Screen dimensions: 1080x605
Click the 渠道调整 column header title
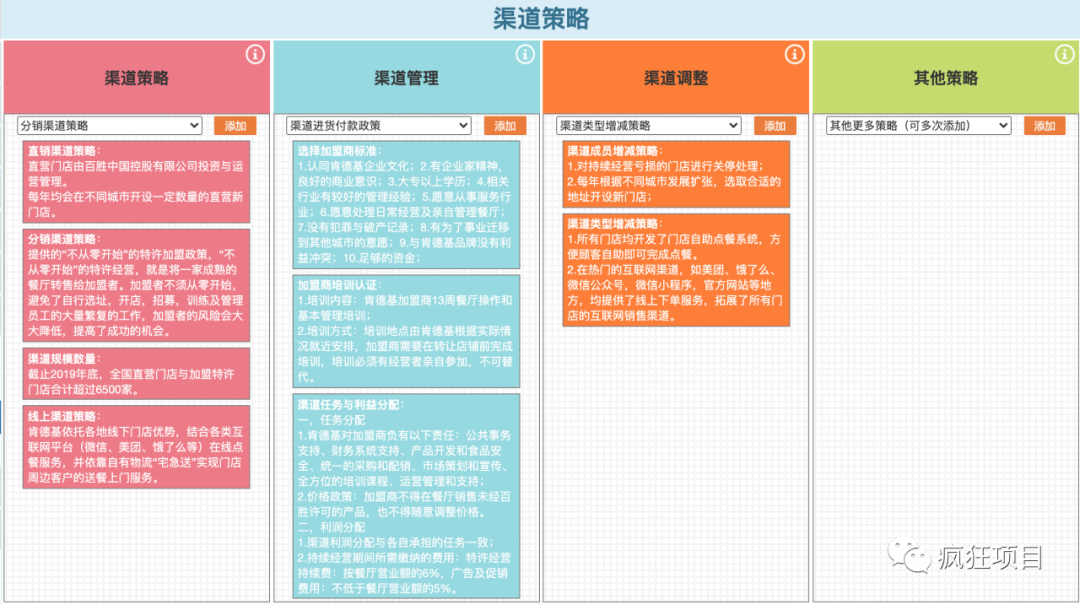coord(676,78)
